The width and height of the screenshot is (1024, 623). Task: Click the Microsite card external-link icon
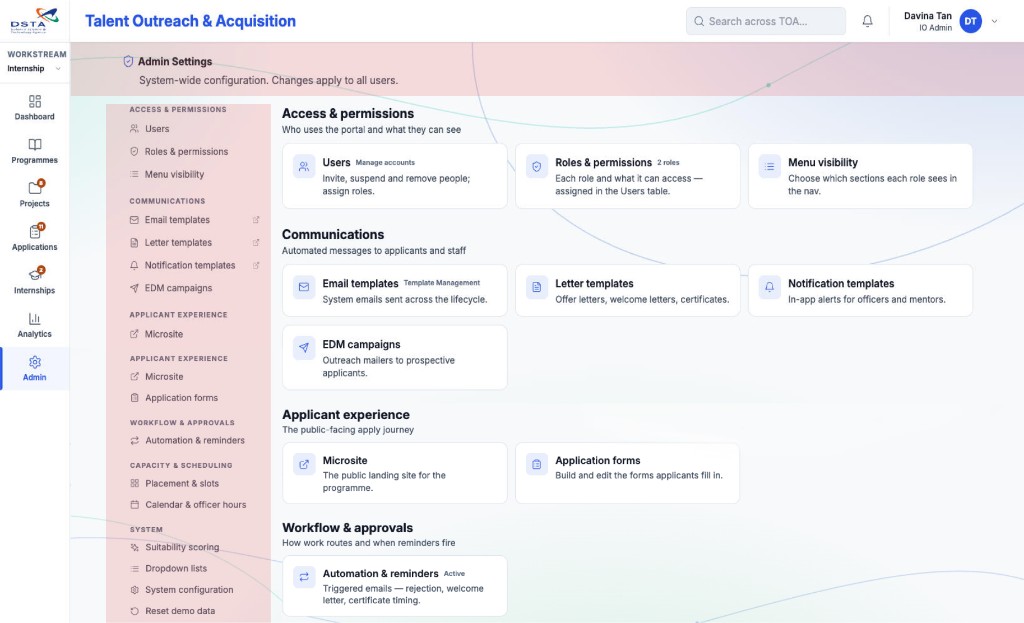click(304, 464)
